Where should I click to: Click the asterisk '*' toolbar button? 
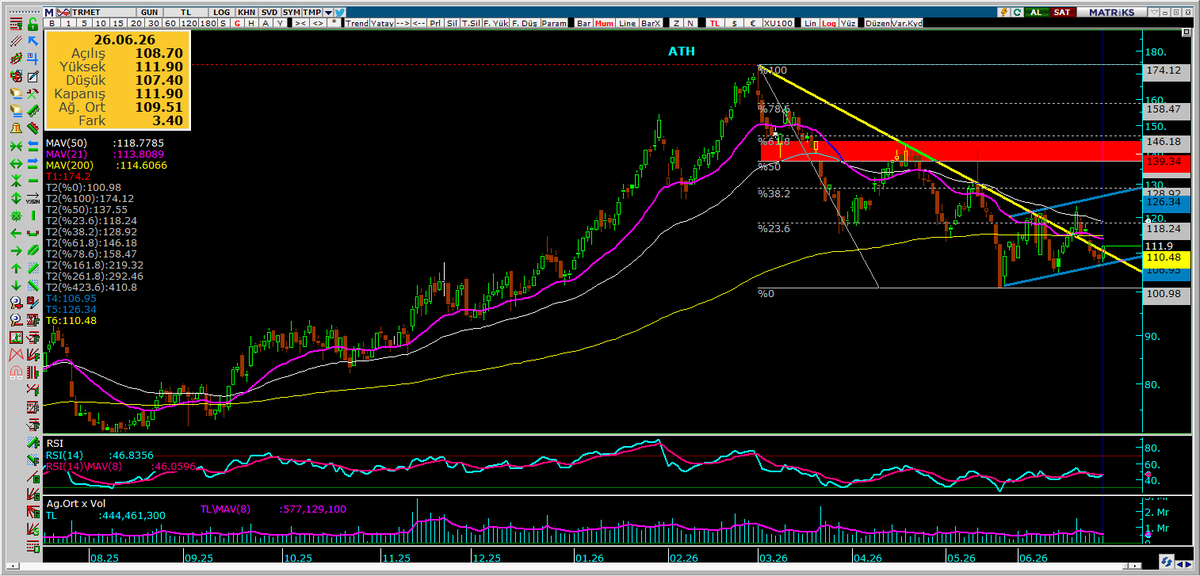[x=334, y=23]
